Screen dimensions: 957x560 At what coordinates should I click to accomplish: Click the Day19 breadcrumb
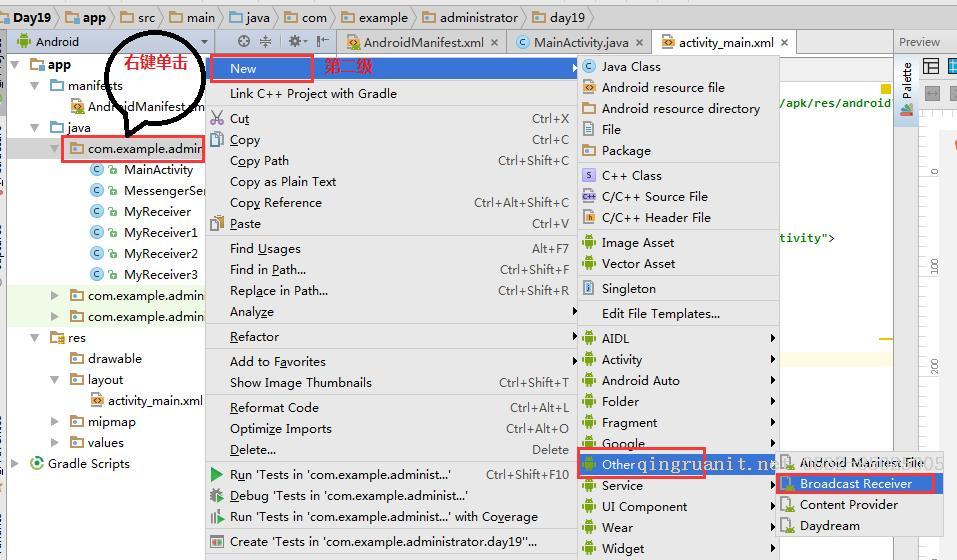tap(32, 18)
